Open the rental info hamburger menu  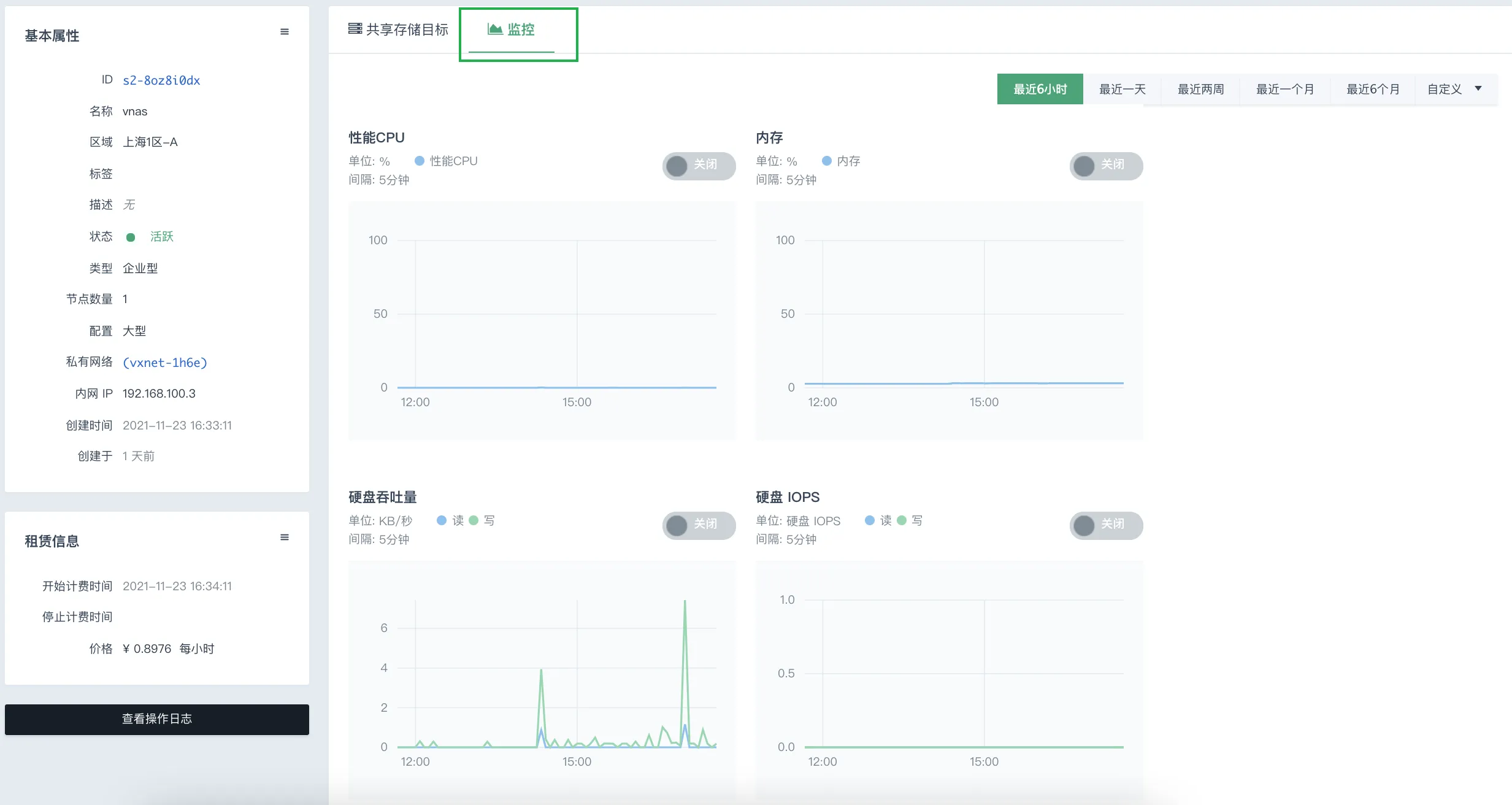click(285, 537)
